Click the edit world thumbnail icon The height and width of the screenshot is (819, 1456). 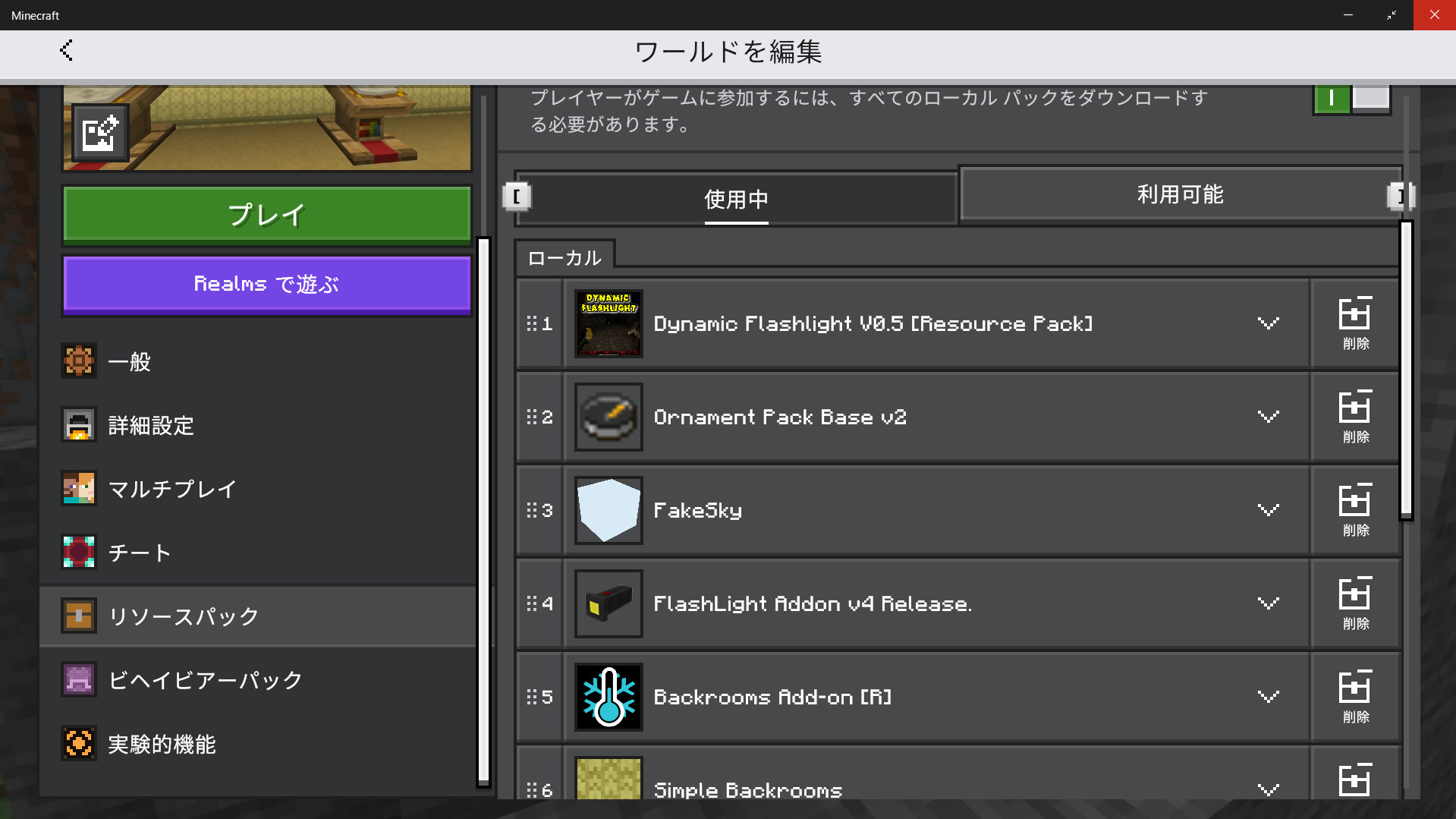(100, 134)
